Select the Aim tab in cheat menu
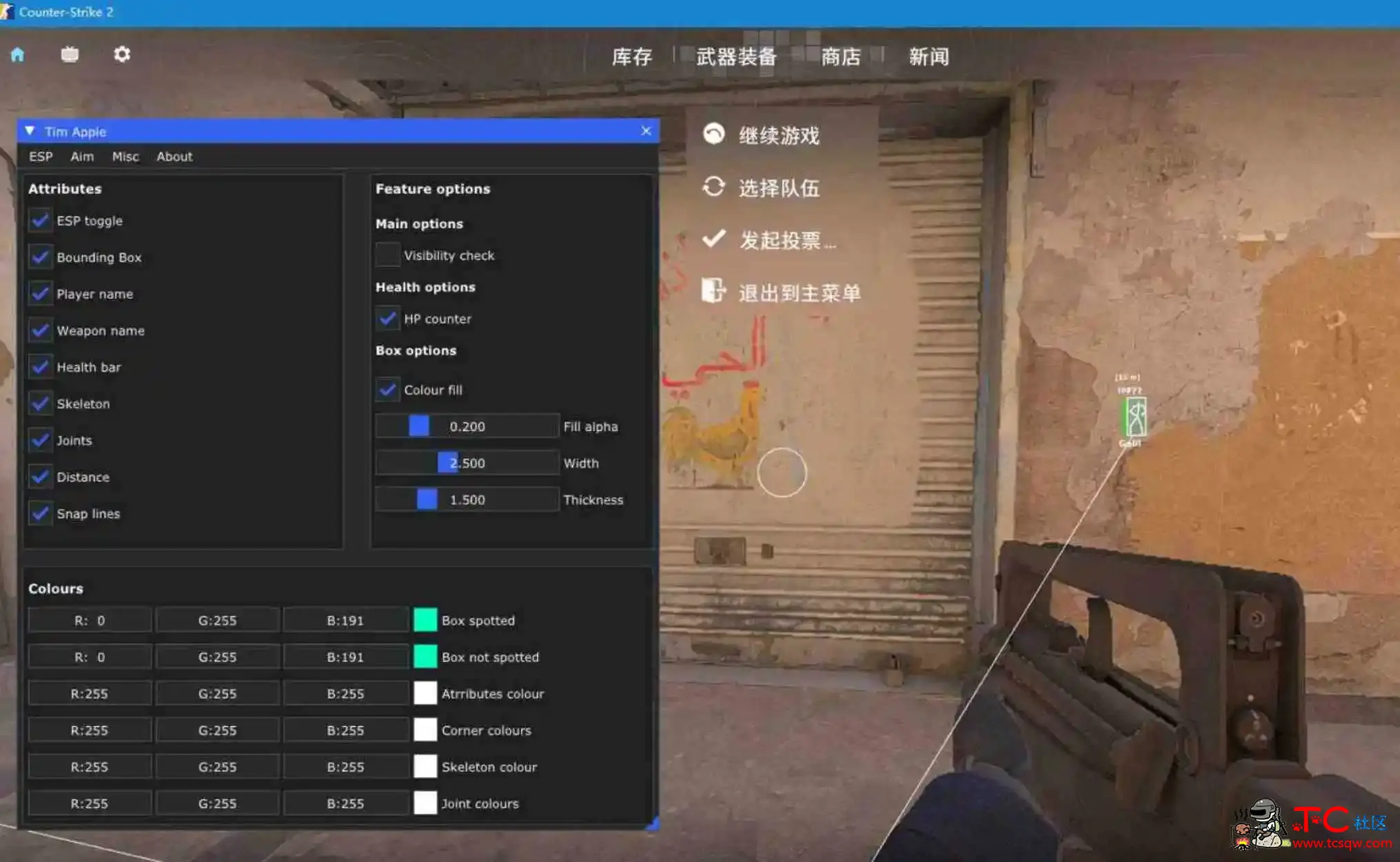Image resolution: width=1400 pixels, height=862 pixels. pyautogui.click(x=81, y=156)
